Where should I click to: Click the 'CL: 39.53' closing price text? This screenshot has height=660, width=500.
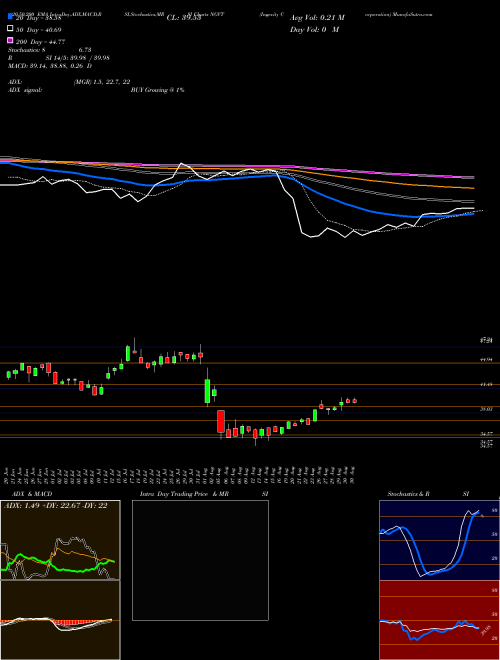click(184, 18)
